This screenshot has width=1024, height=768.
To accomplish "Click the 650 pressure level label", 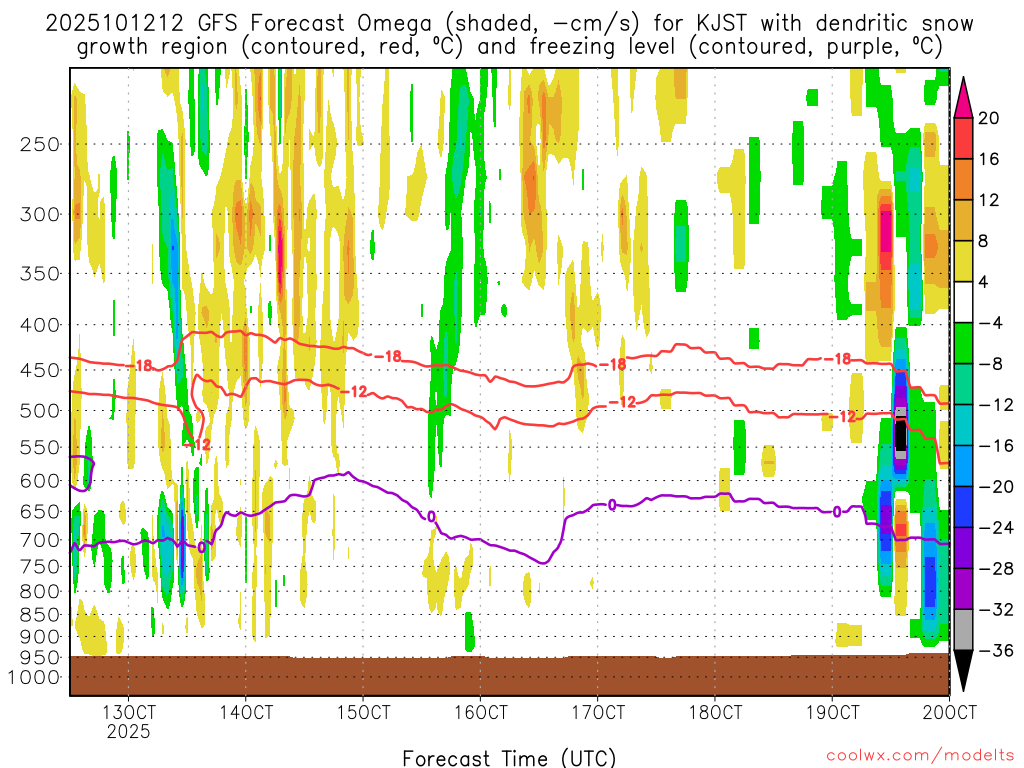I will pos(40,511).
